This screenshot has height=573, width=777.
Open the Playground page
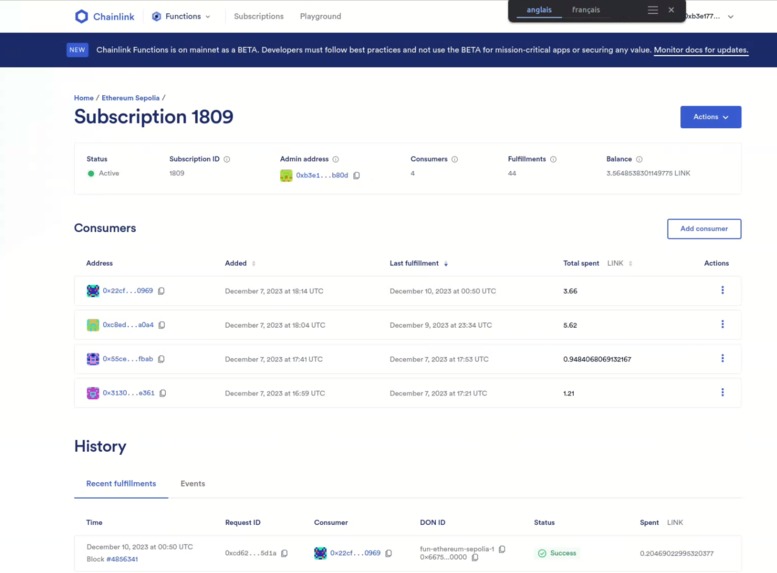[320, 16]
